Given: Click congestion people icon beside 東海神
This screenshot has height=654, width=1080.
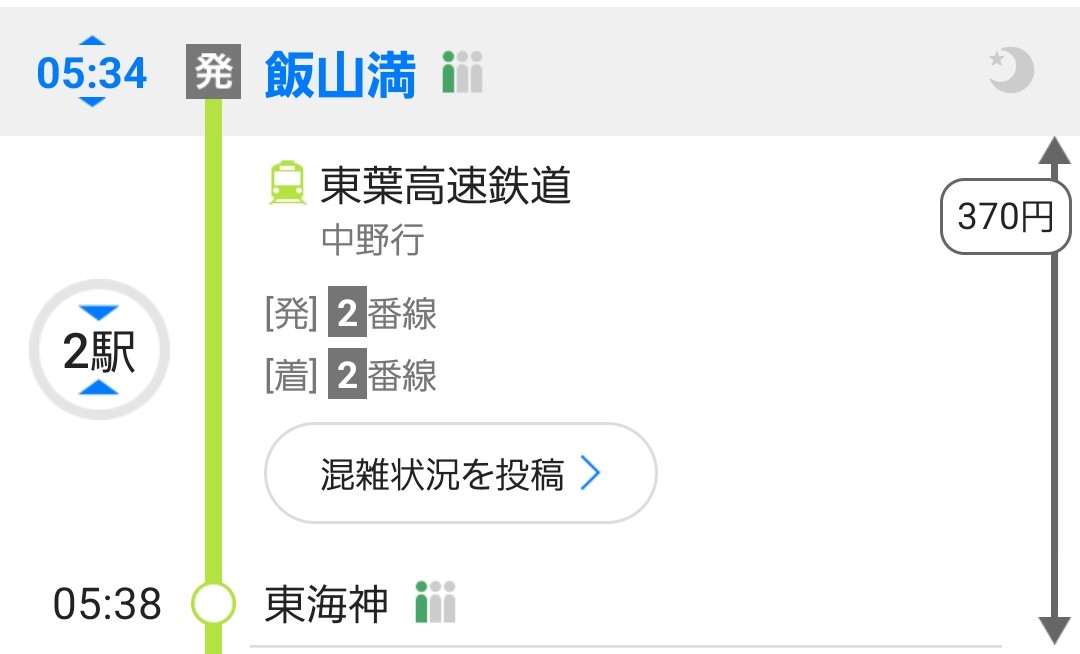Looking at the screenshot, I should click(435, 602).
